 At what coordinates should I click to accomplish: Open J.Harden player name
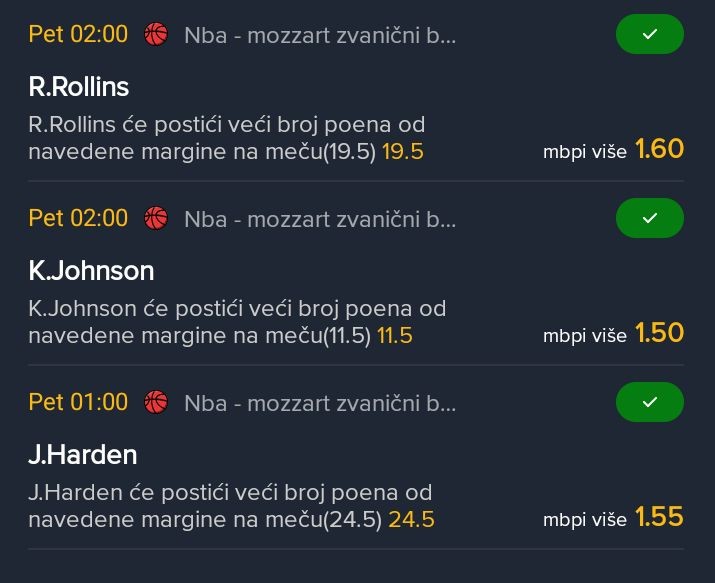click(x=82, y=455)
